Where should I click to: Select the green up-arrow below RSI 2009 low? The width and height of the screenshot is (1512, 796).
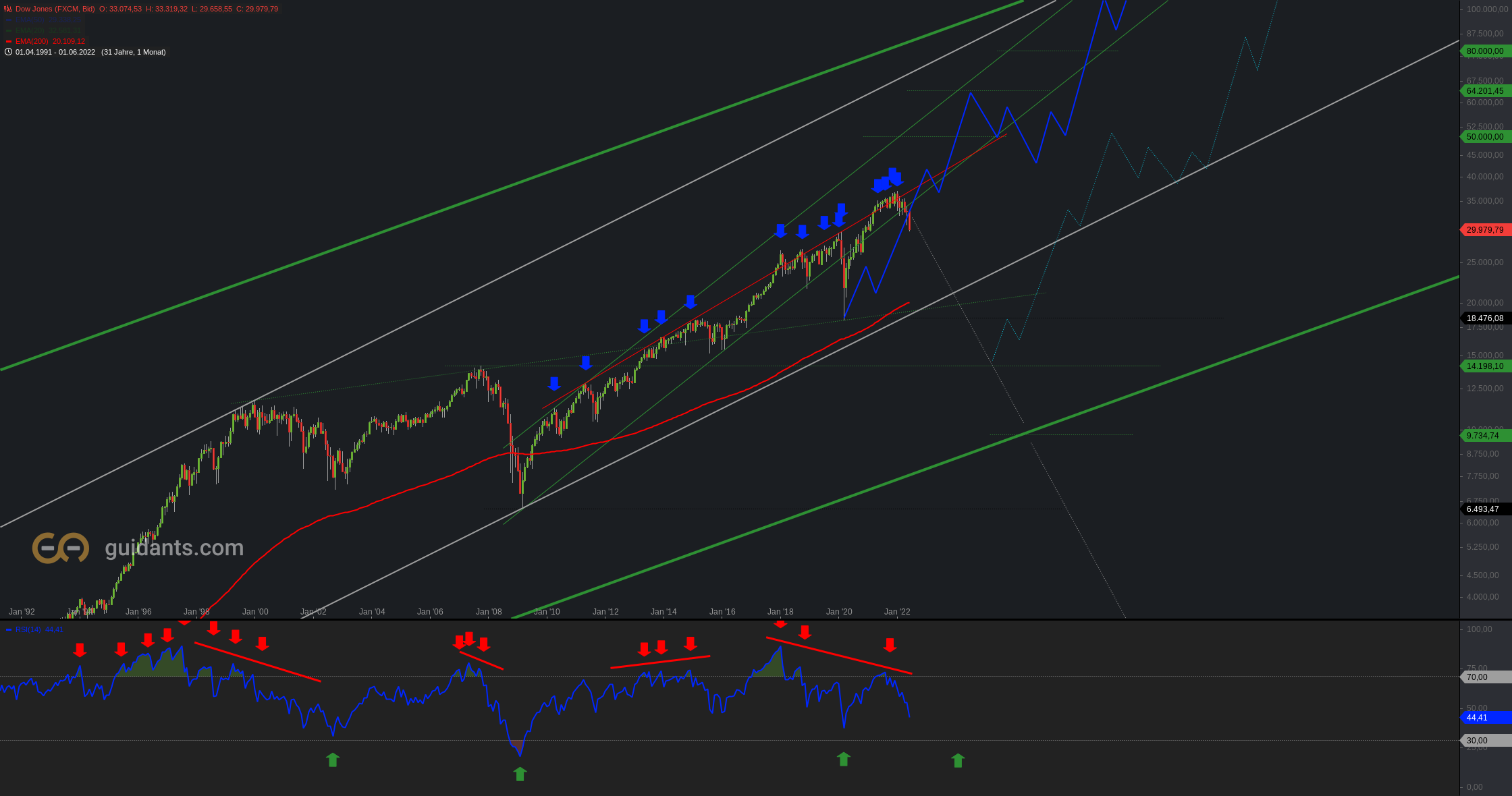(x=520, y=774)
